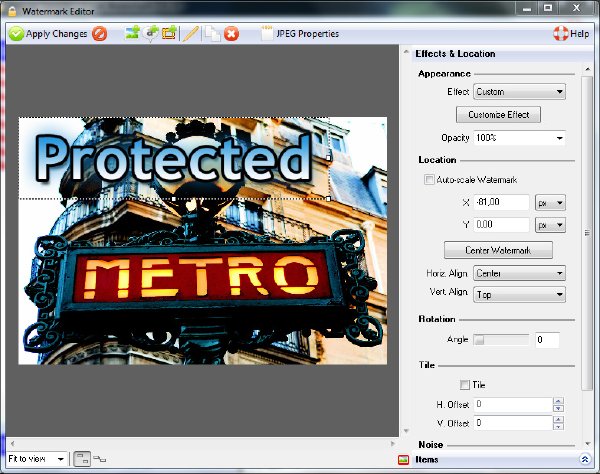Open the Vert. Align dropdown set to Top
Screen dimensions: 600x474
[x=519, y=295]
